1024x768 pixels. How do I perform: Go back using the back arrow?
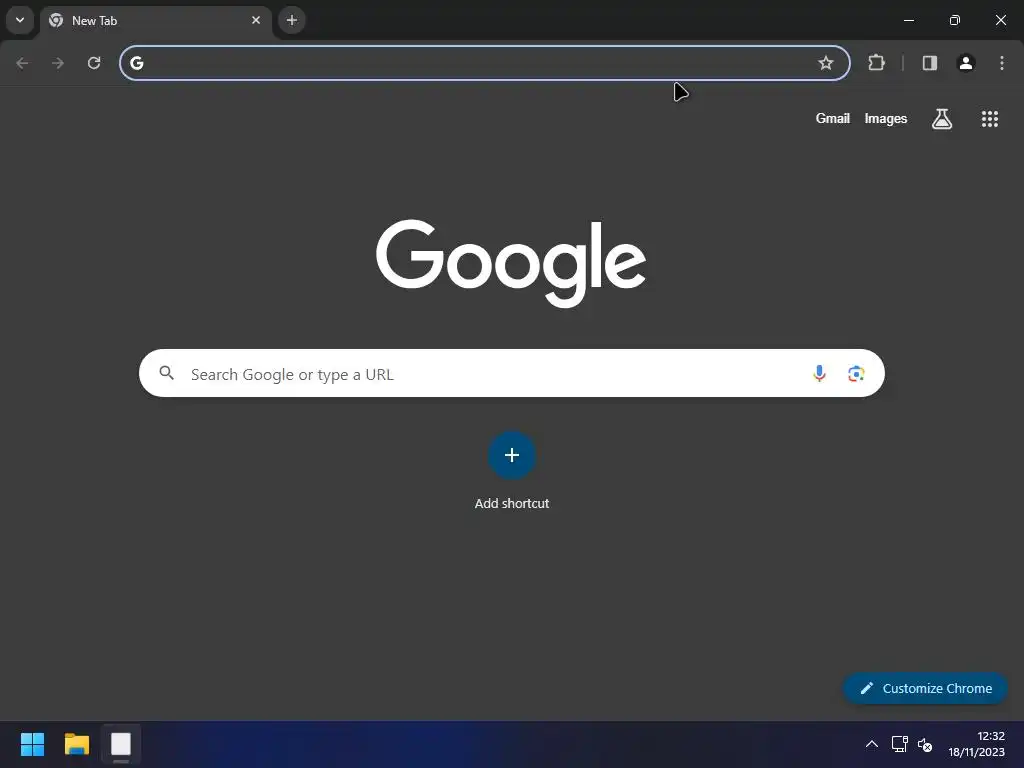[22, 63]
